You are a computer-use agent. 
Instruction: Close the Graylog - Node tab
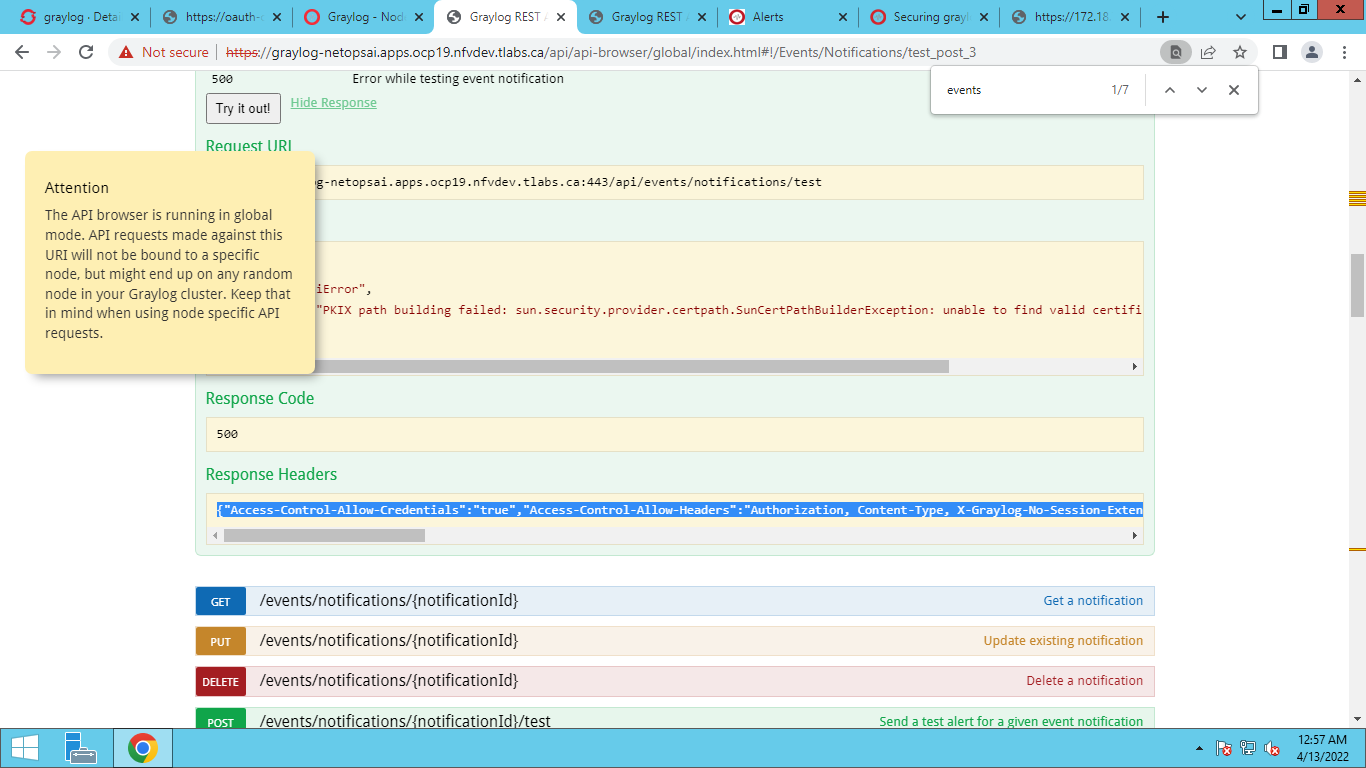pyautogui.click(x=417, y=17)
